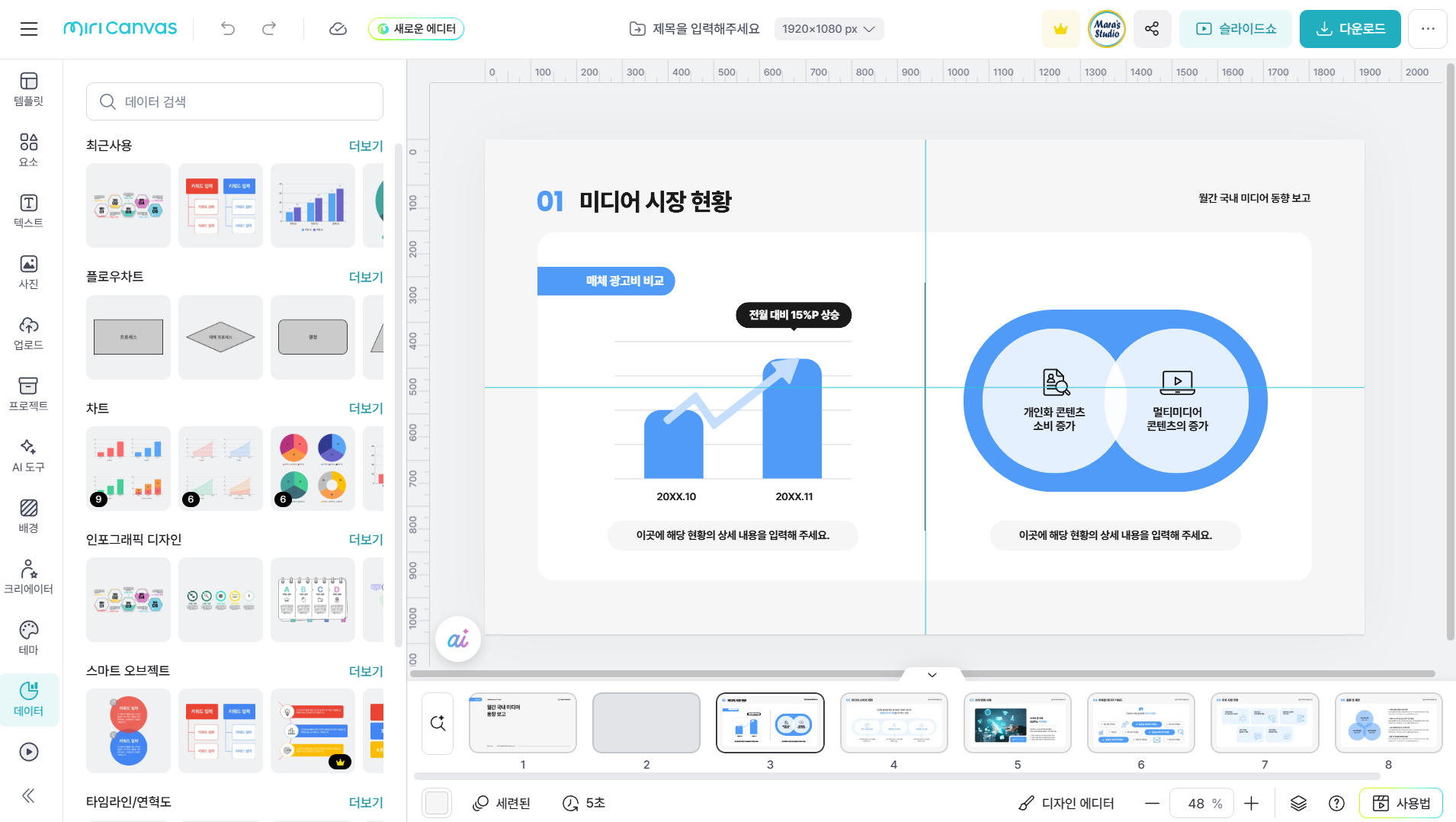Toggle the 새로운 에디터 switch

click(x=416, y=29)
